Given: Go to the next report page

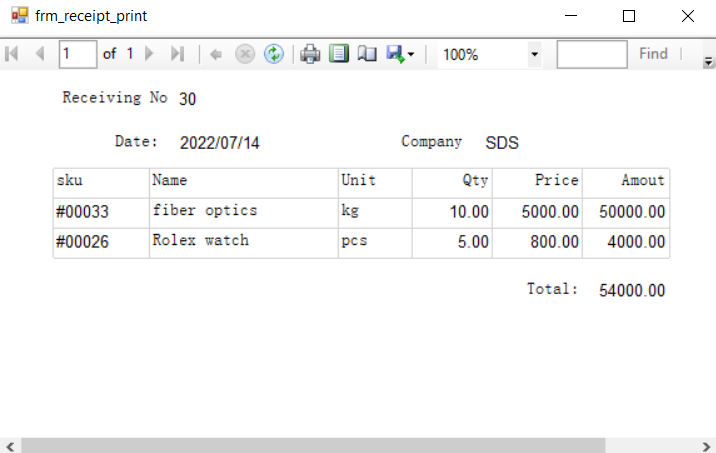Looking at the screenshot, I should point(150,54).
